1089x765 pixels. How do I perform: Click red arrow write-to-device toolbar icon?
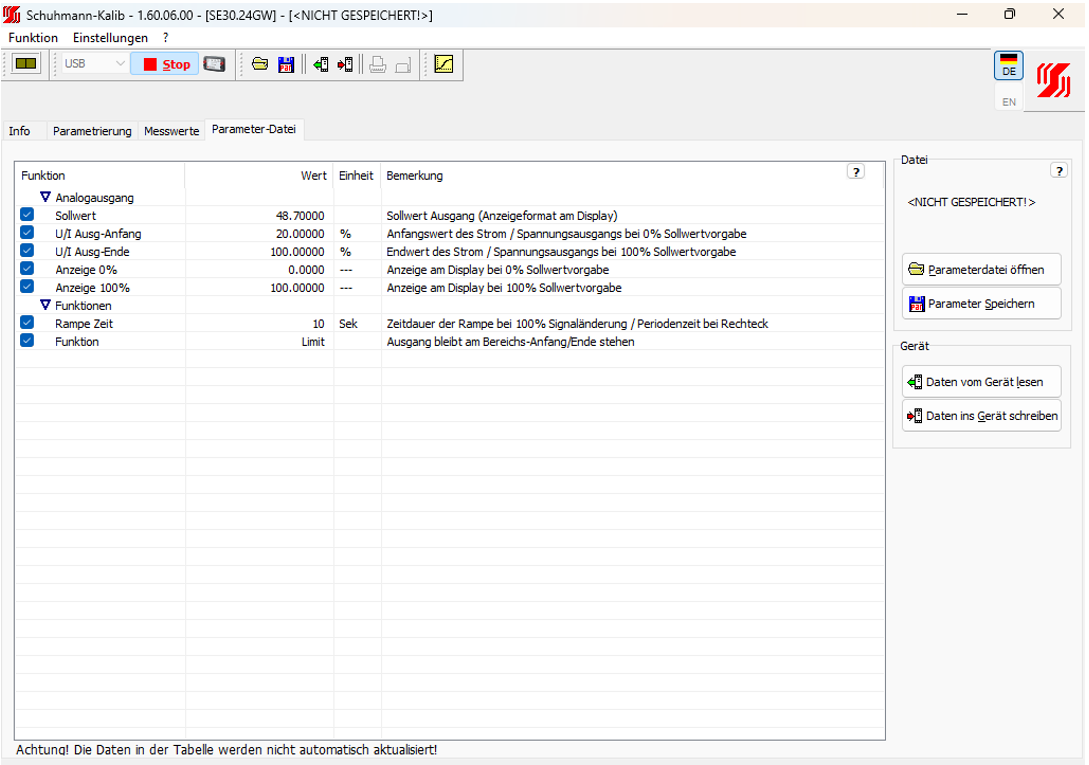coord(345,65)
